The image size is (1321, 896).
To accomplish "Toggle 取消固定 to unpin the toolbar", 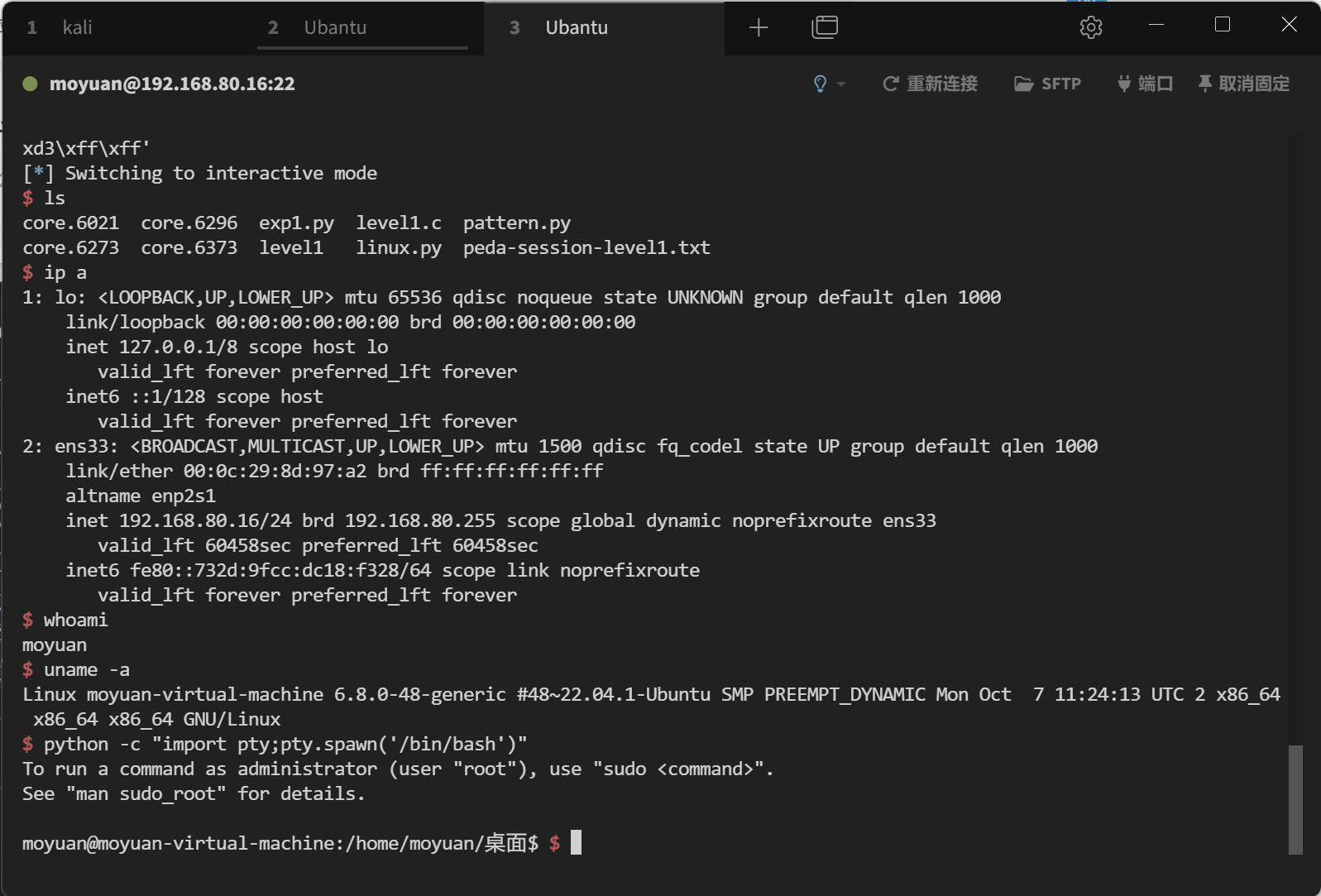I will point(1244,84).
